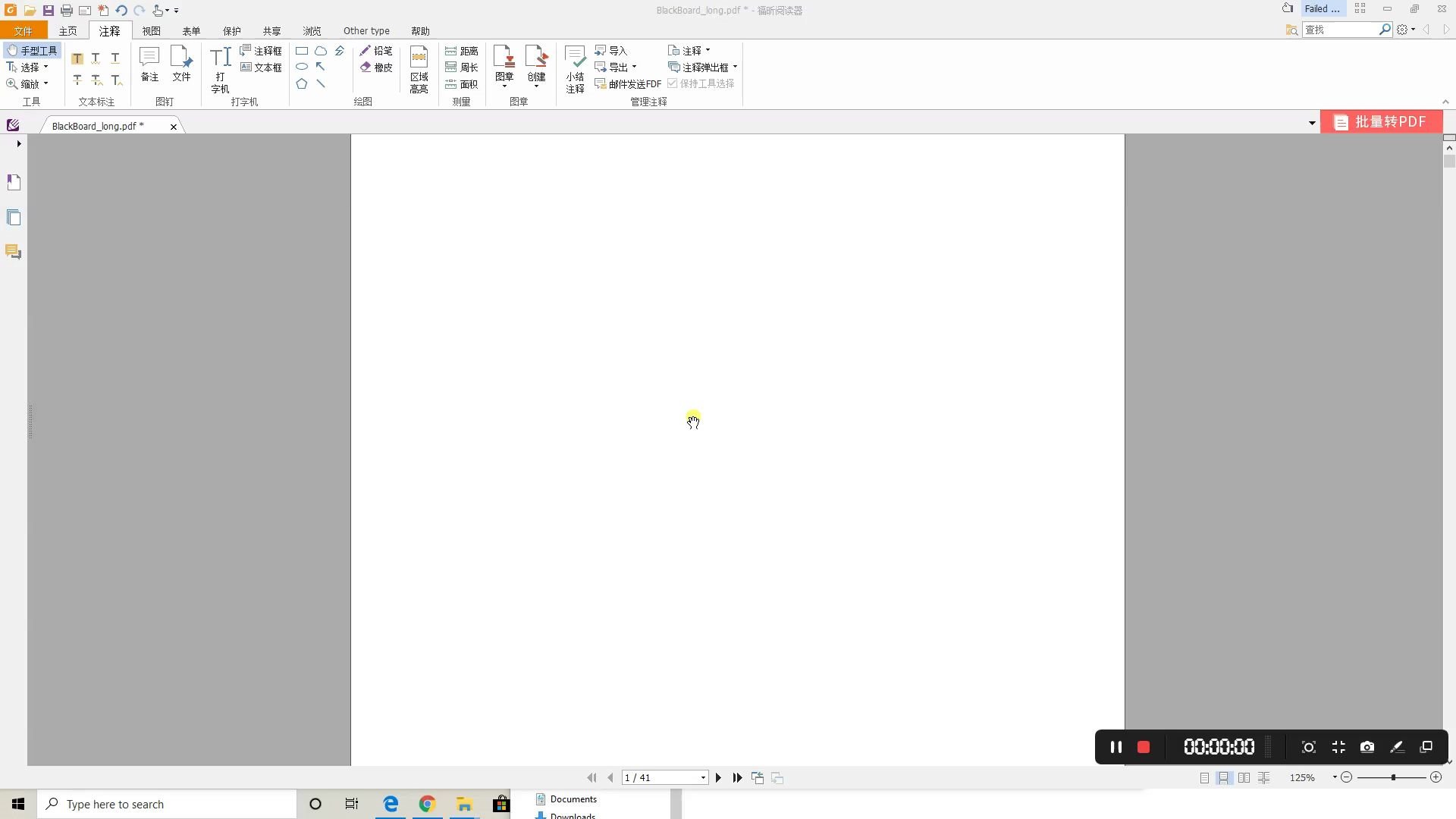Image resolution: width=1456 pixels, height=819 pixels.
Task: Switch to the 保护 protect tab
Action: [231, 31]
